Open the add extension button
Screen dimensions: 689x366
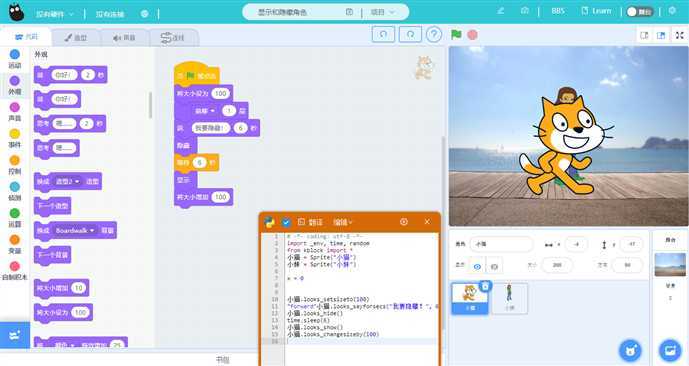(15, 336)
